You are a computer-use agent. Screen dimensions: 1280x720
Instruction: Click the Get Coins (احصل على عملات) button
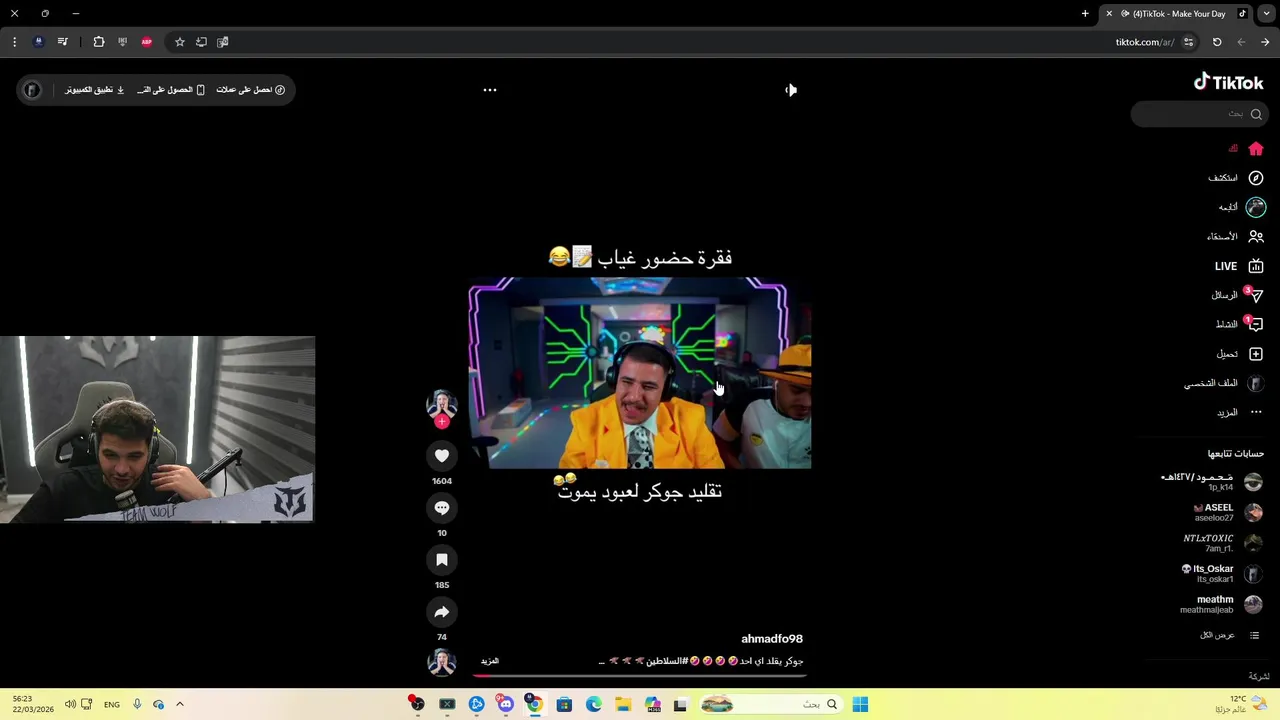[251, 90]
